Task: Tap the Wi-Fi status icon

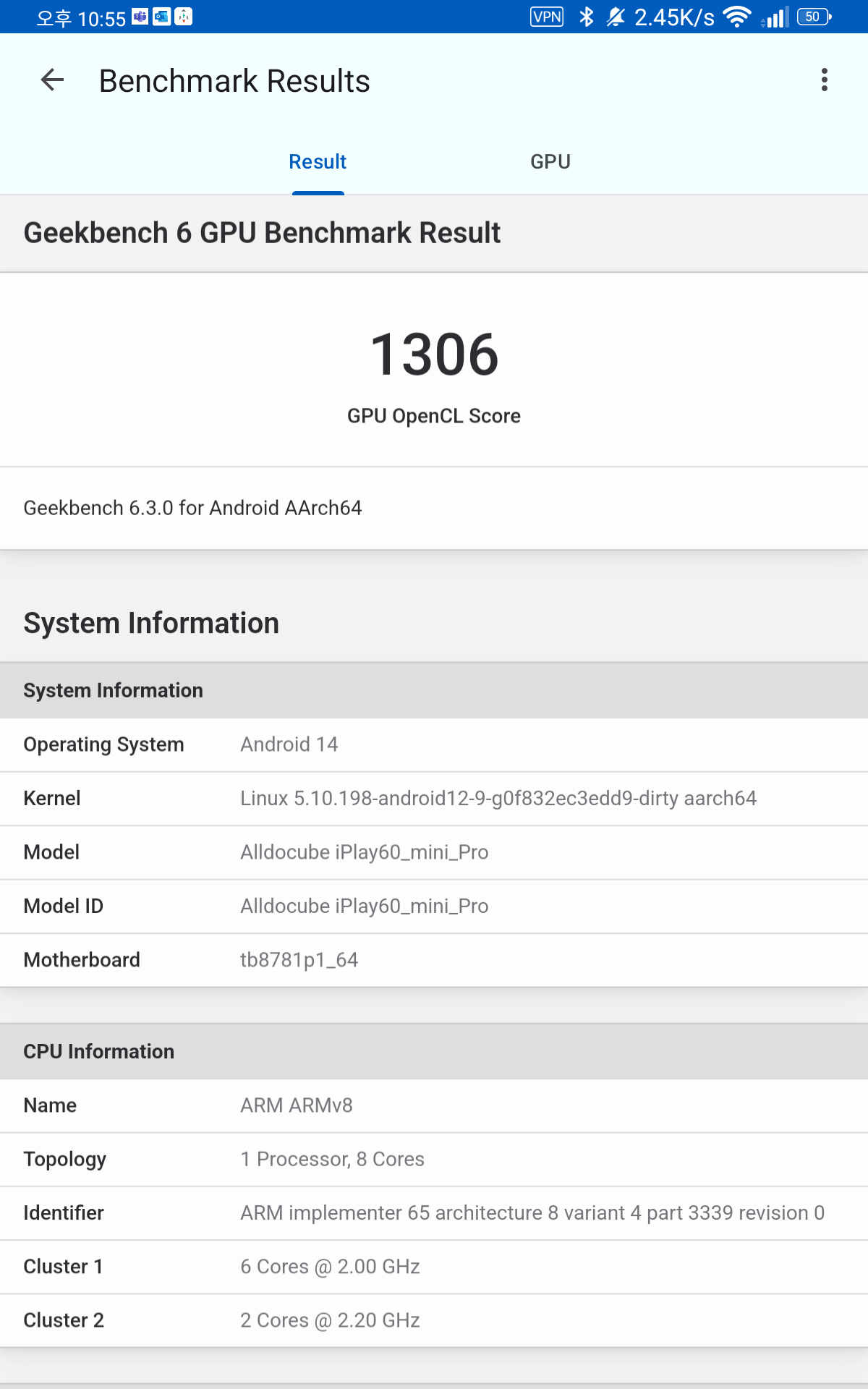Action: pyautogui.click(x=736, y=17)
